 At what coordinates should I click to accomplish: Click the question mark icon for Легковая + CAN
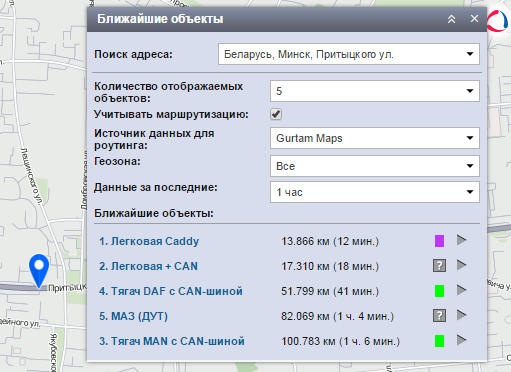pyautogui.click(x=439, y=266)
